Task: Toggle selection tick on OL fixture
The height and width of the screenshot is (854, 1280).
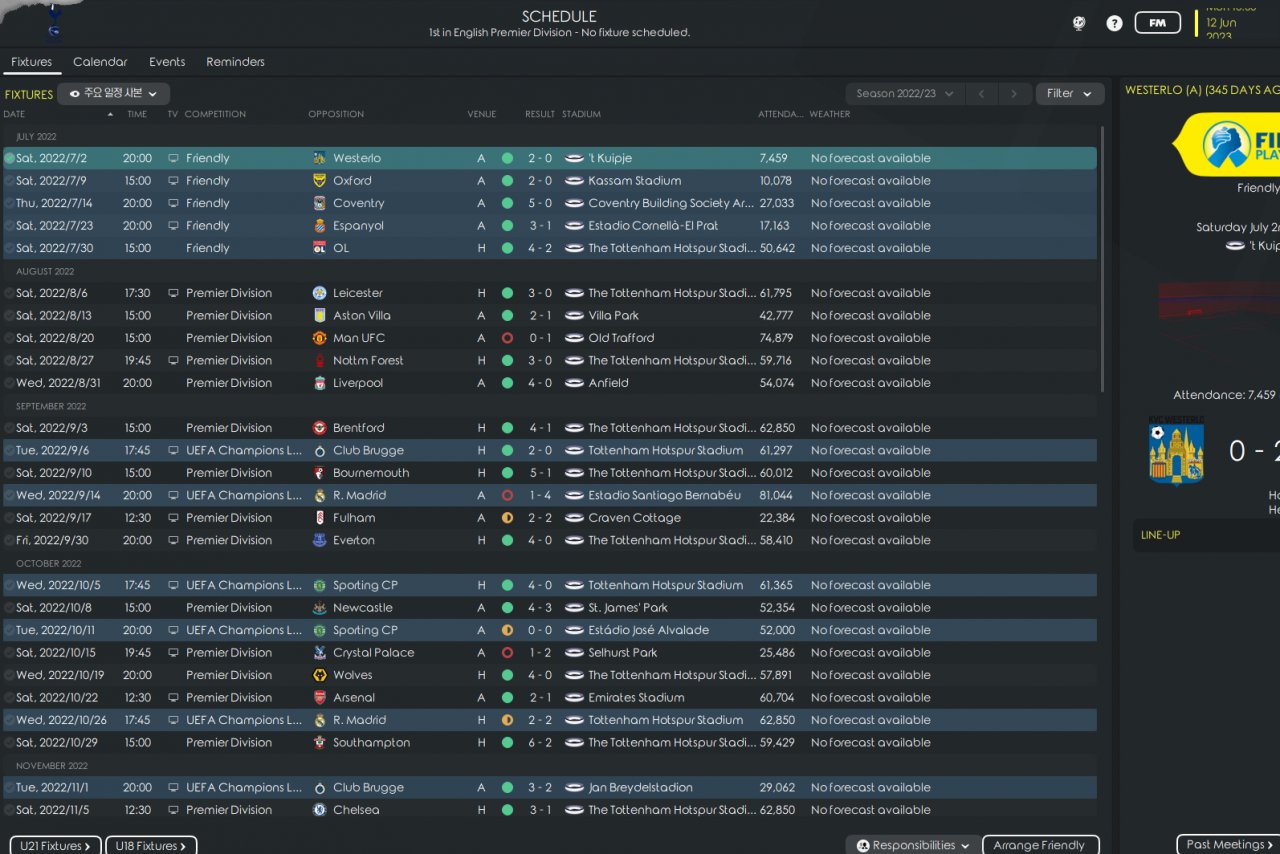Action: click(x=10, y=248)
